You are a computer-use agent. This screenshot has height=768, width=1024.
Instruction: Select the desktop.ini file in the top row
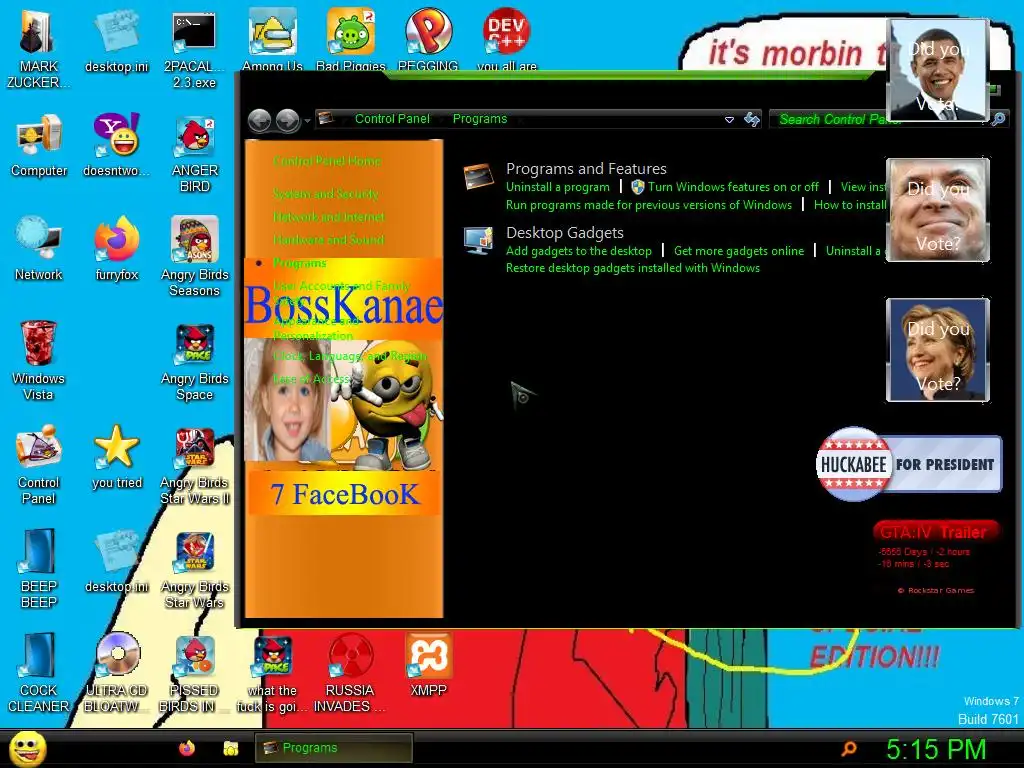[116, 40]
